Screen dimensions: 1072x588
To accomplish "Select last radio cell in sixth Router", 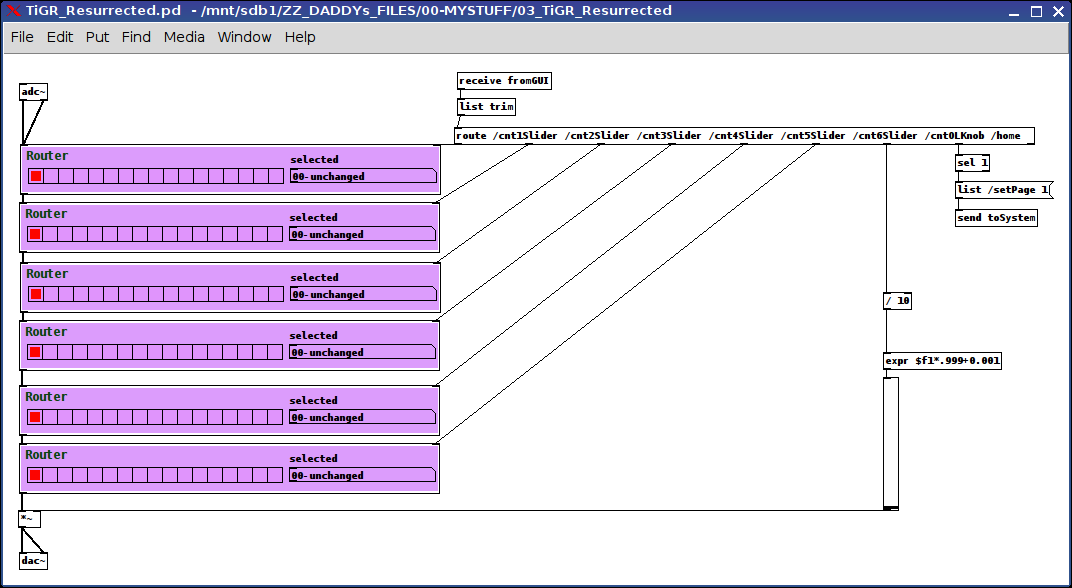I will coord(275,476).
